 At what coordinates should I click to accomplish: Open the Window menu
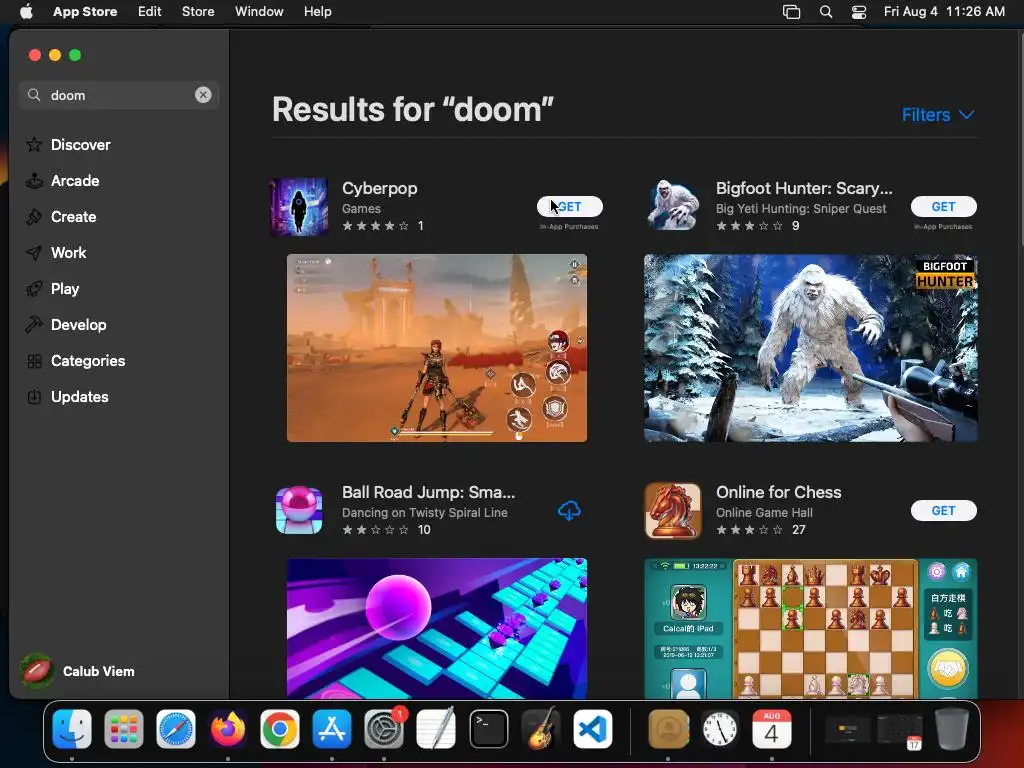(259, 12)
